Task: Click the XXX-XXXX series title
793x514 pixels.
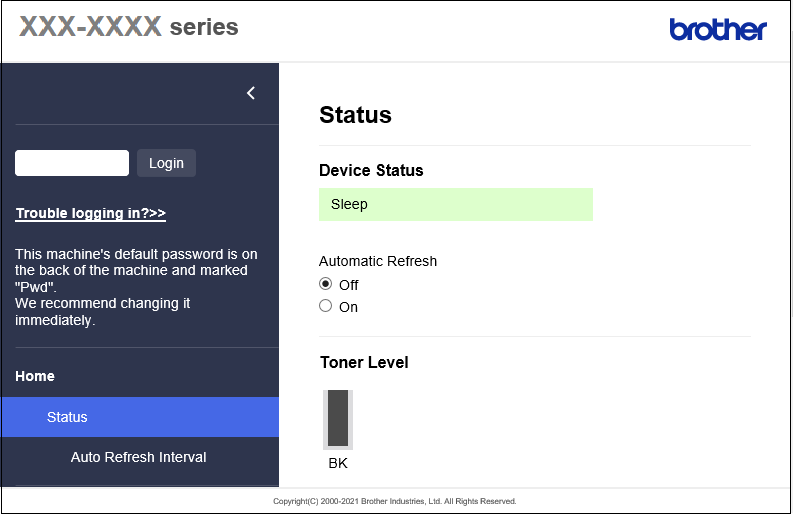Action: (x=129, y=27)
